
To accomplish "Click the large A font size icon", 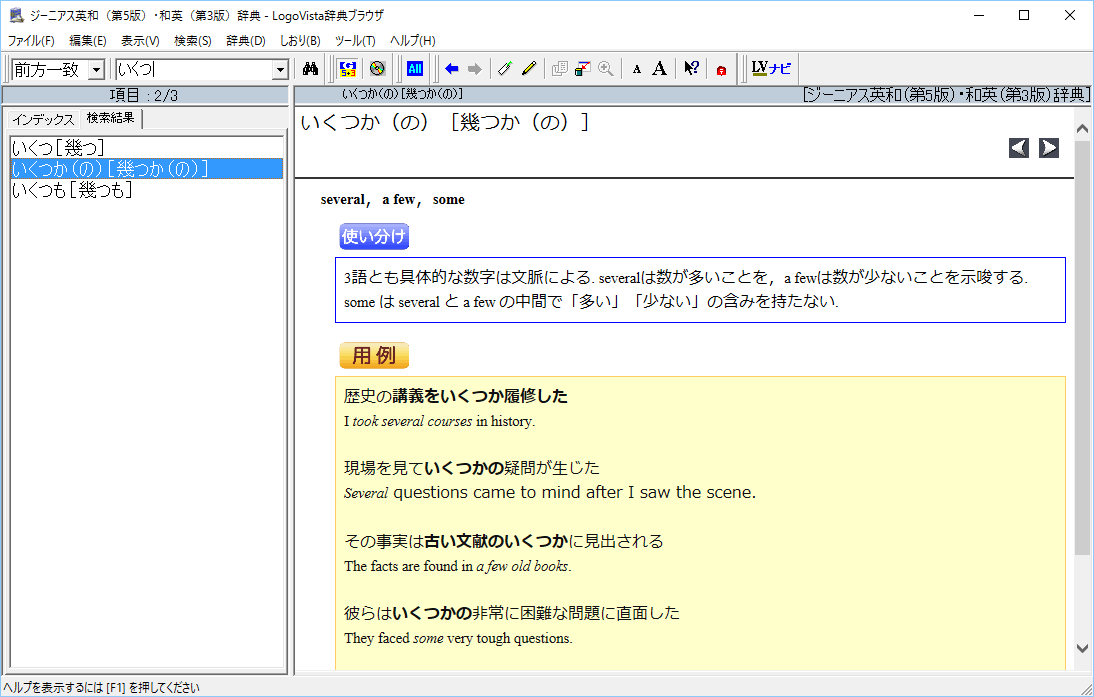I will [659, 69].
